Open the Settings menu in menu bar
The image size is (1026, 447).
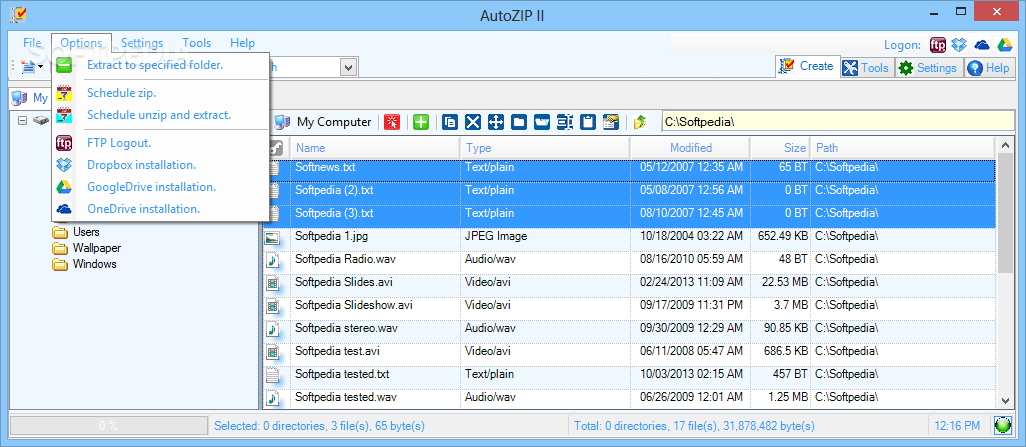point(142,43)
